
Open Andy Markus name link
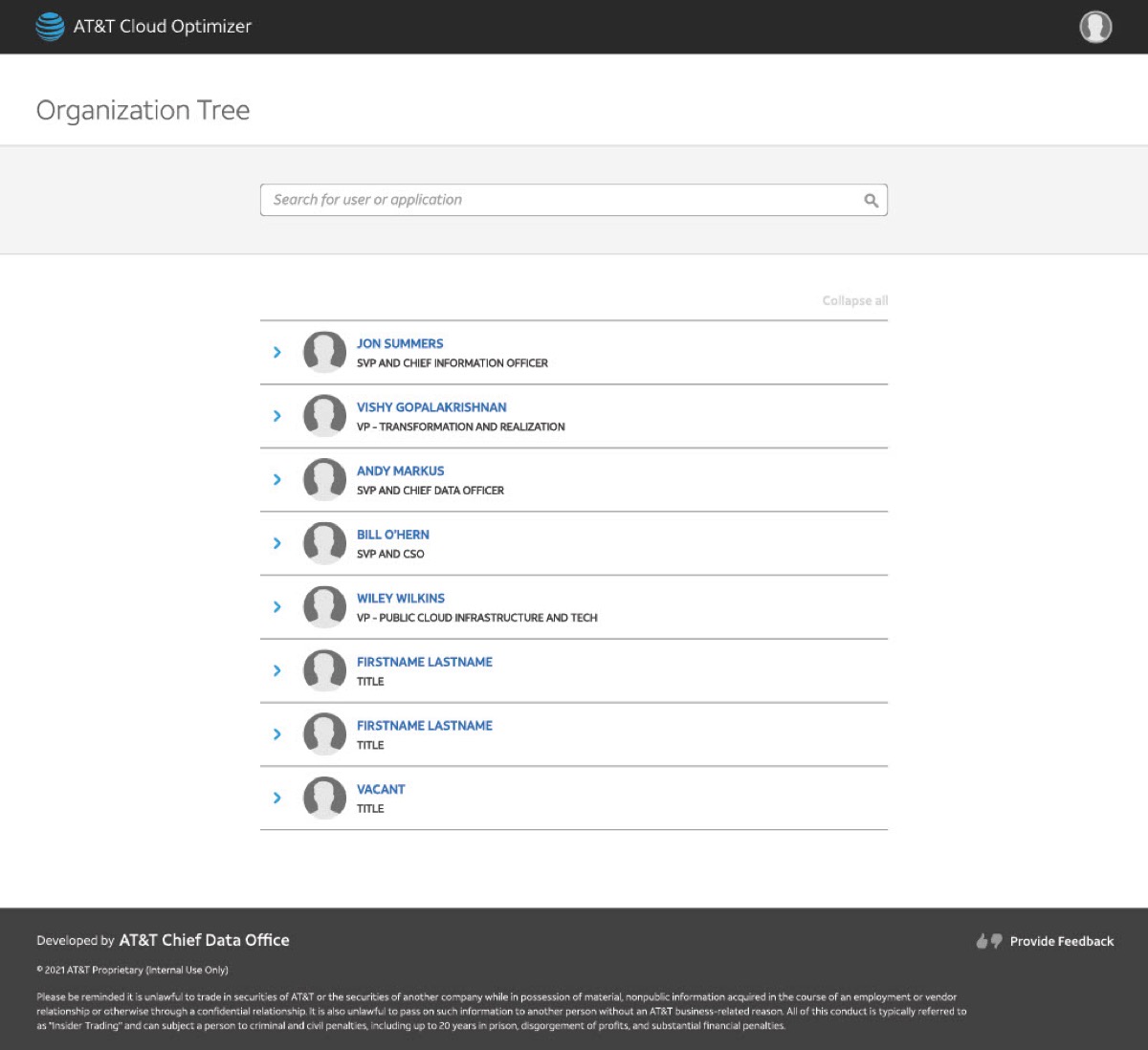(400, 471)
